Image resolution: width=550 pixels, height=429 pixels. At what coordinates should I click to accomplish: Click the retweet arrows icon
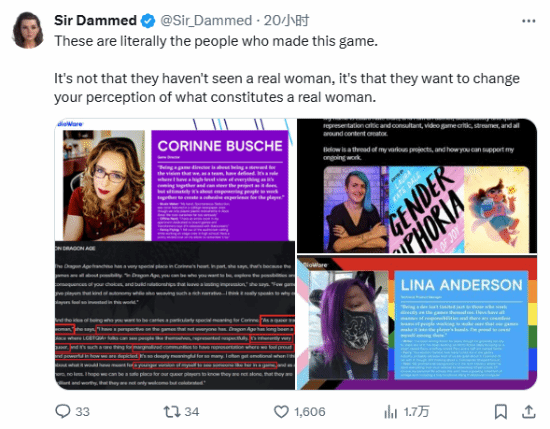click(172, 411)
